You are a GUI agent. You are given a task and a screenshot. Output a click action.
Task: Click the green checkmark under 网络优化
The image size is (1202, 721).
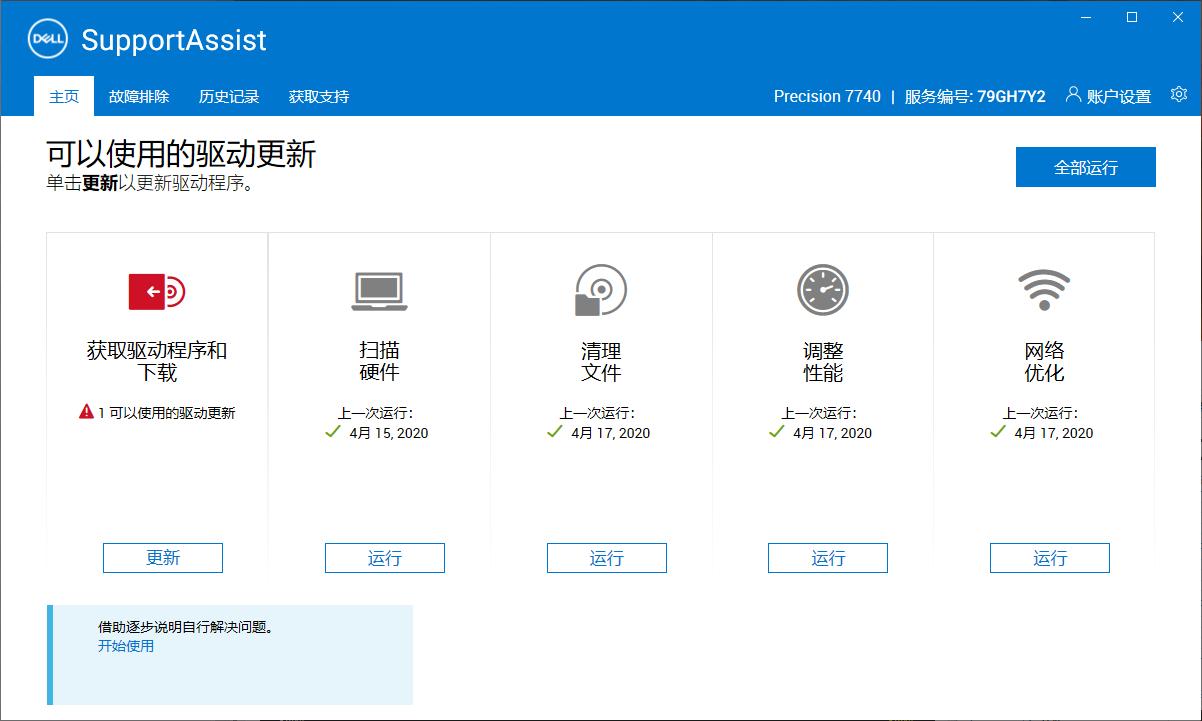click(997, 433)
